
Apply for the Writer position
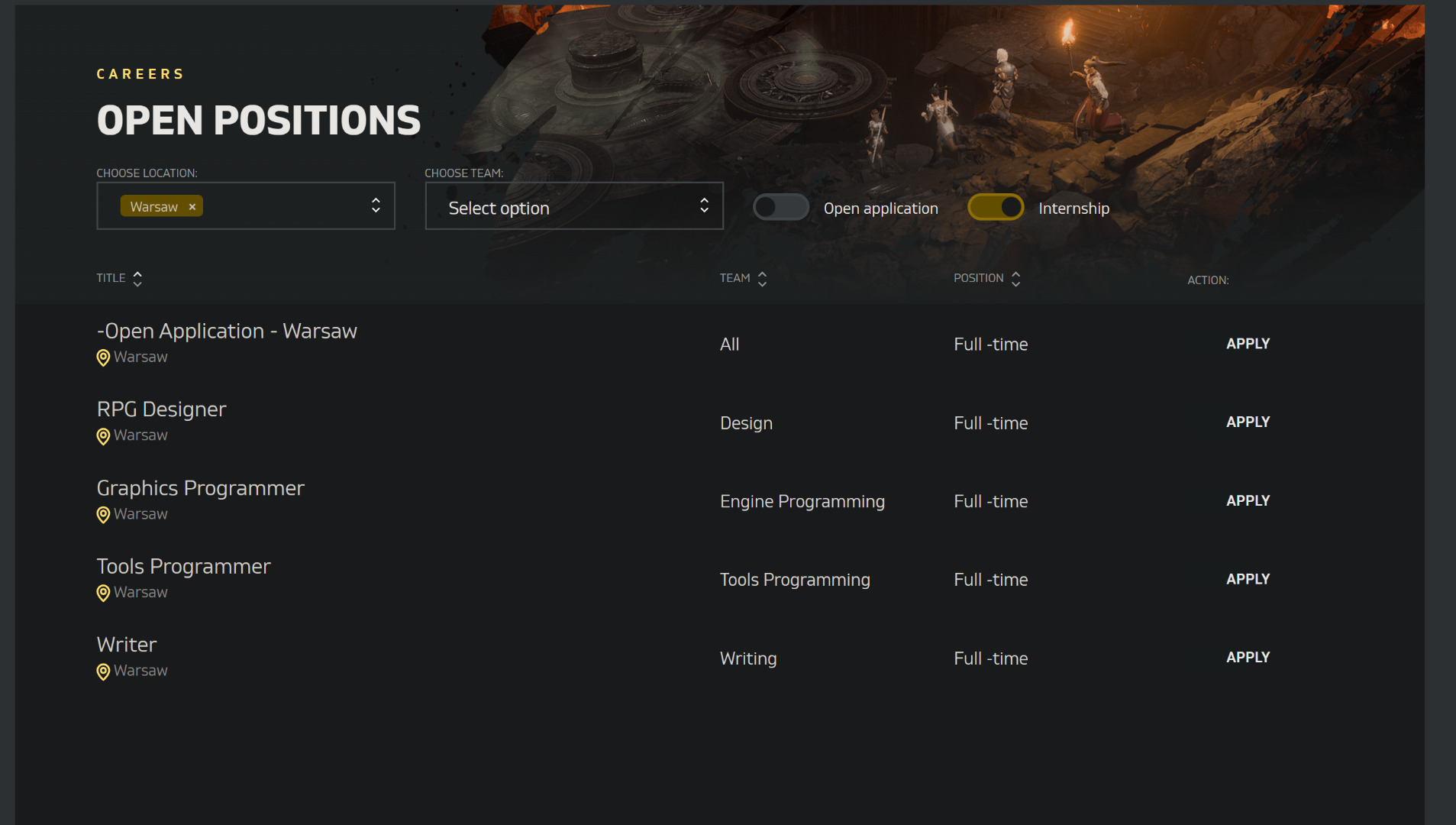(1248, 657)
